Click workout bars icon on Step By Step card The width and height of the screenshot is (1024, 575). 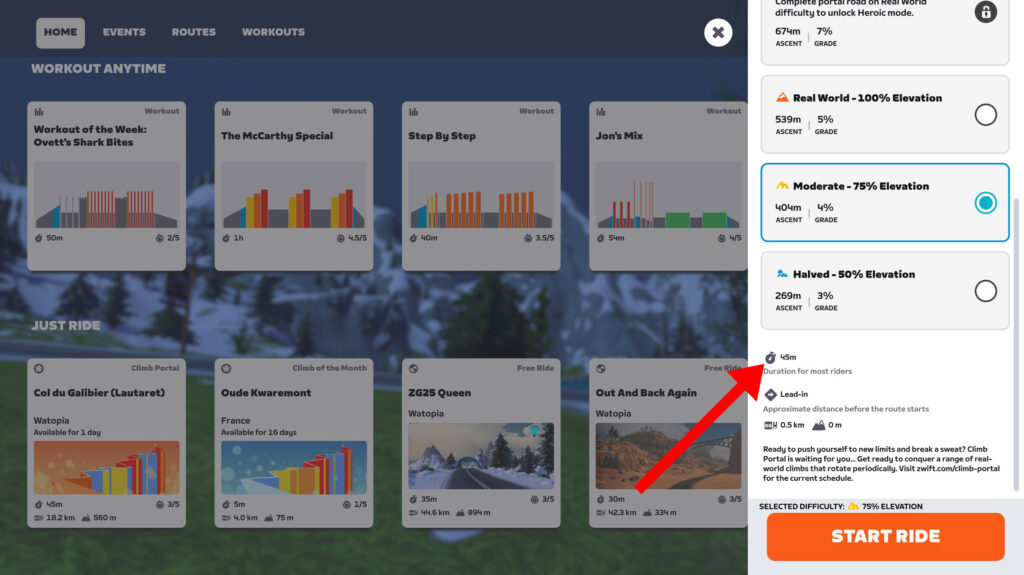coord(413,112)
